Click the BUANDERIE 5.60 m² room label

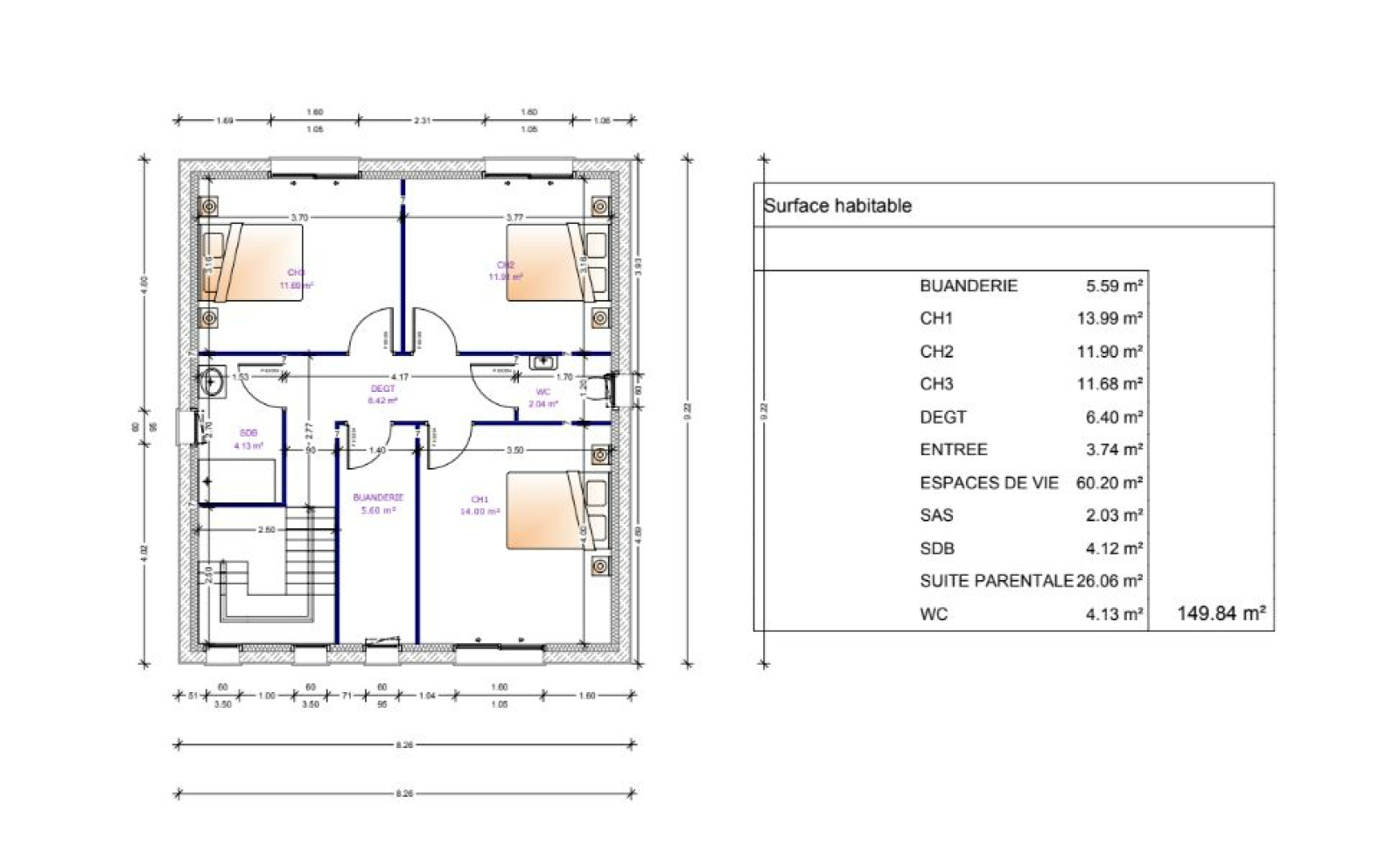[378, 503]
